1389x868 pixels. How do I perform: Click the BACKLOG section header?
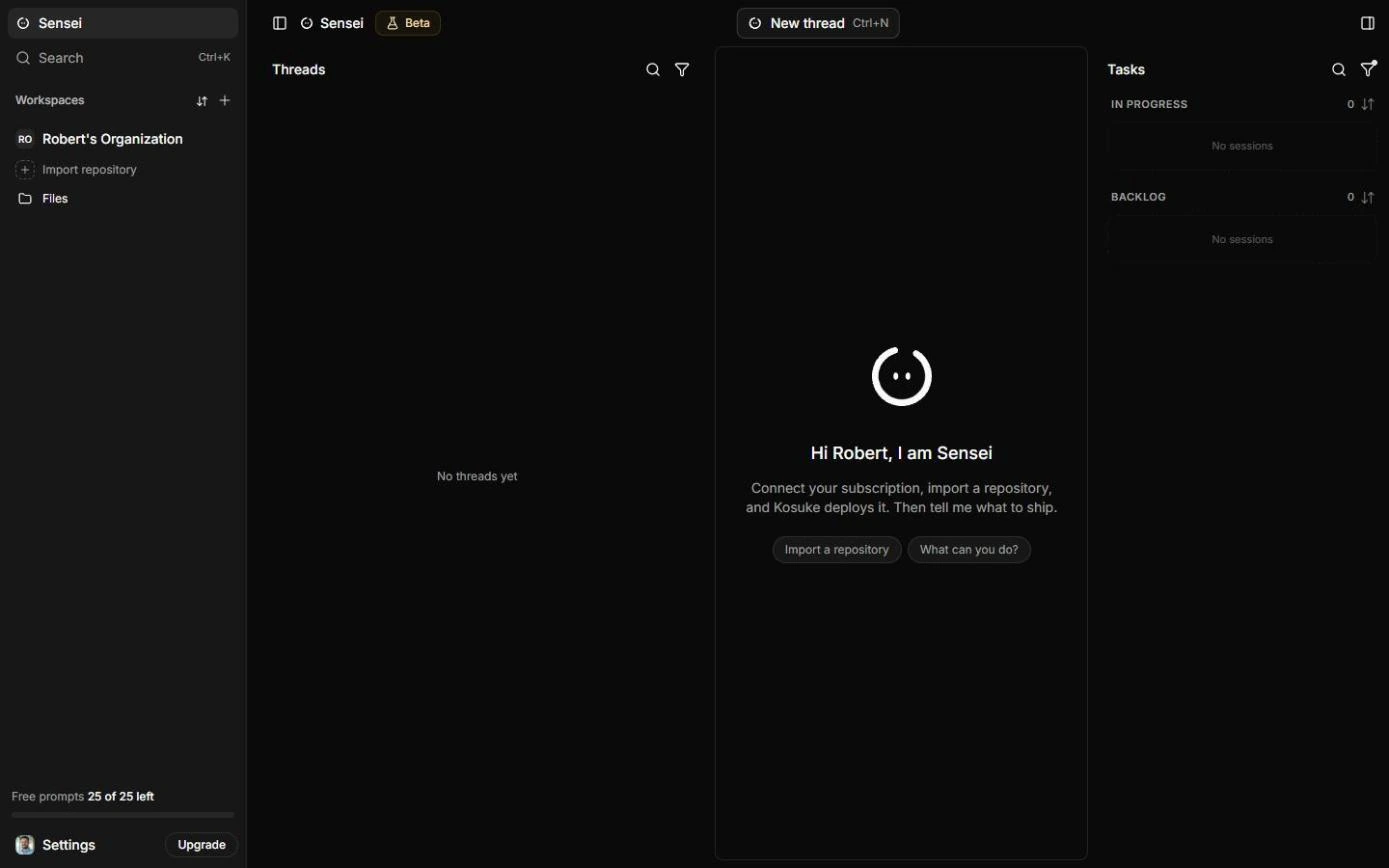coord(1138,197)
